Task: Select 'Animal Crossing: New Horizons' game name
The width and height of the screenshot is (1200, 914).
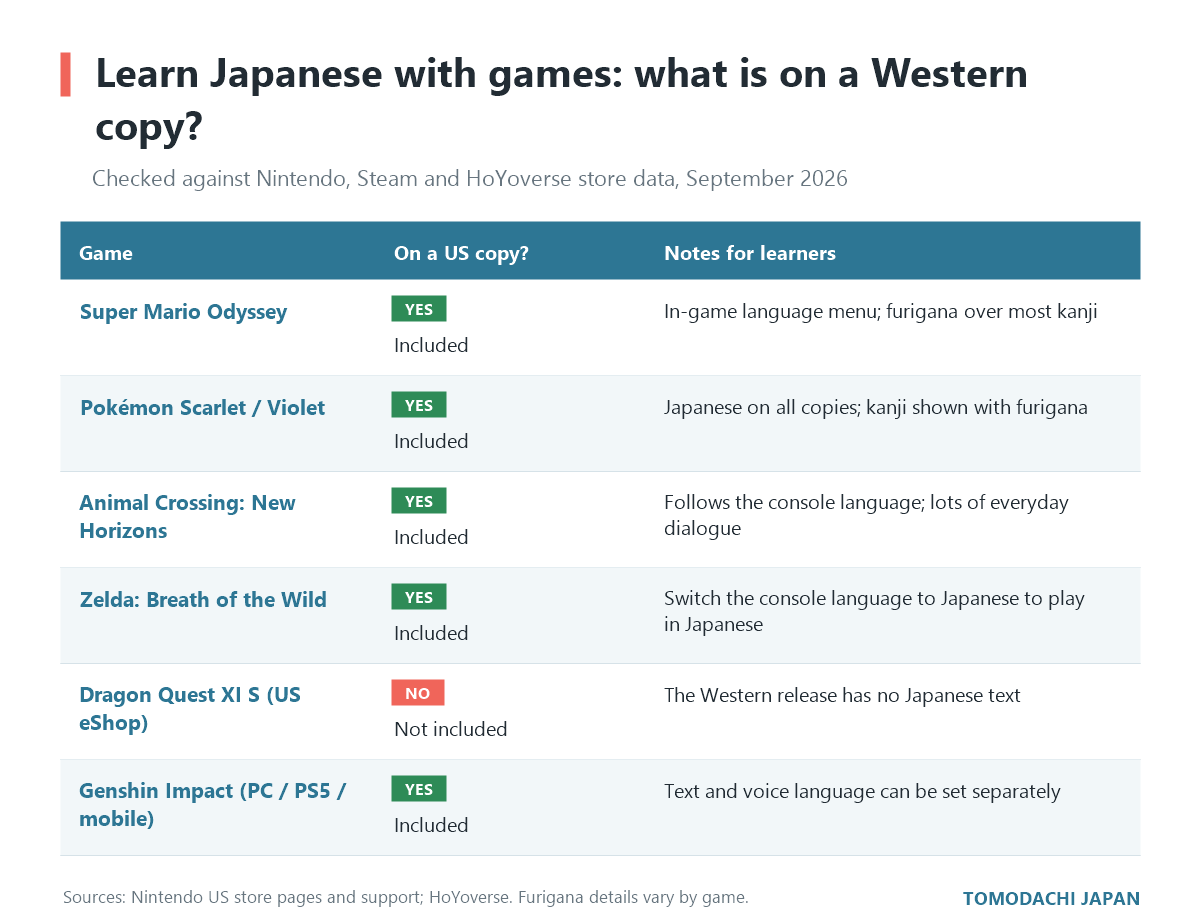Action: pyautogui.click(x=188, y=517)
